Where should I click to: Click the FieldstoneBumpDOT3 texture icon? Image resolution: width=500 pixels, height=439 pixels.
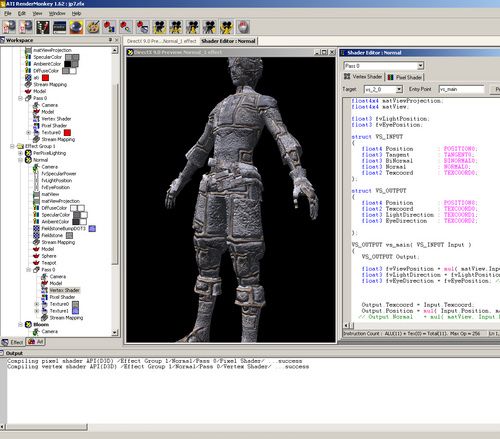click(36, 228)
